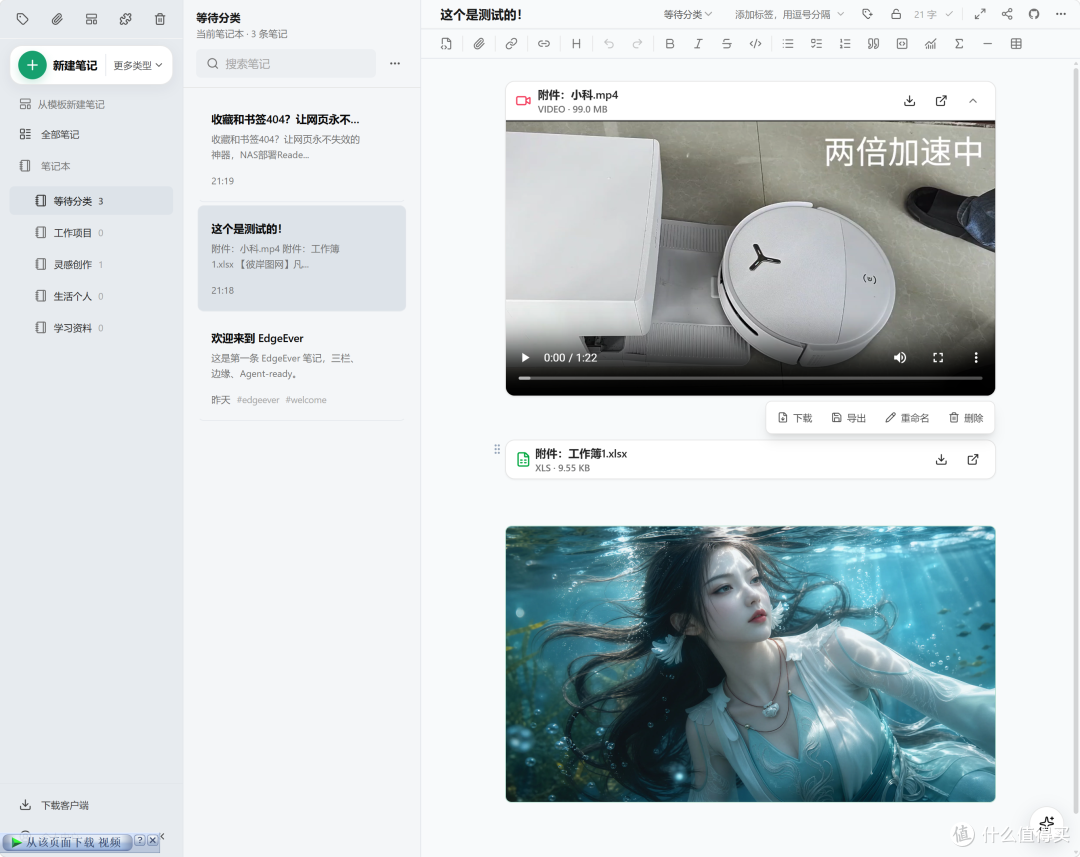Apply Italic formatting from the editor toolbar
Image resolution: width=1080 pixels, height=857 pixels.
click(698, 44)
